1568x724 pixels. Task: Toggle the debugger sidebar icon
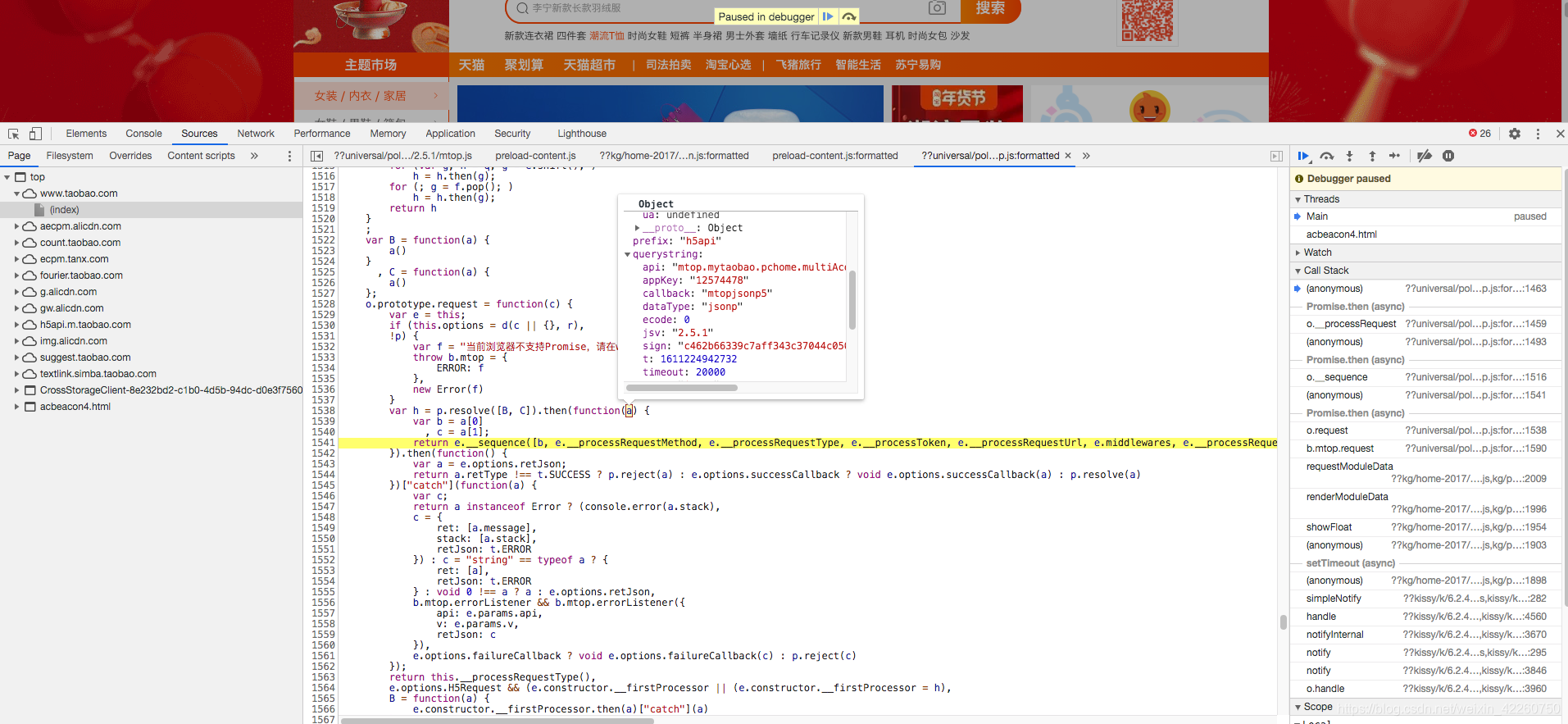point(1276,156)
